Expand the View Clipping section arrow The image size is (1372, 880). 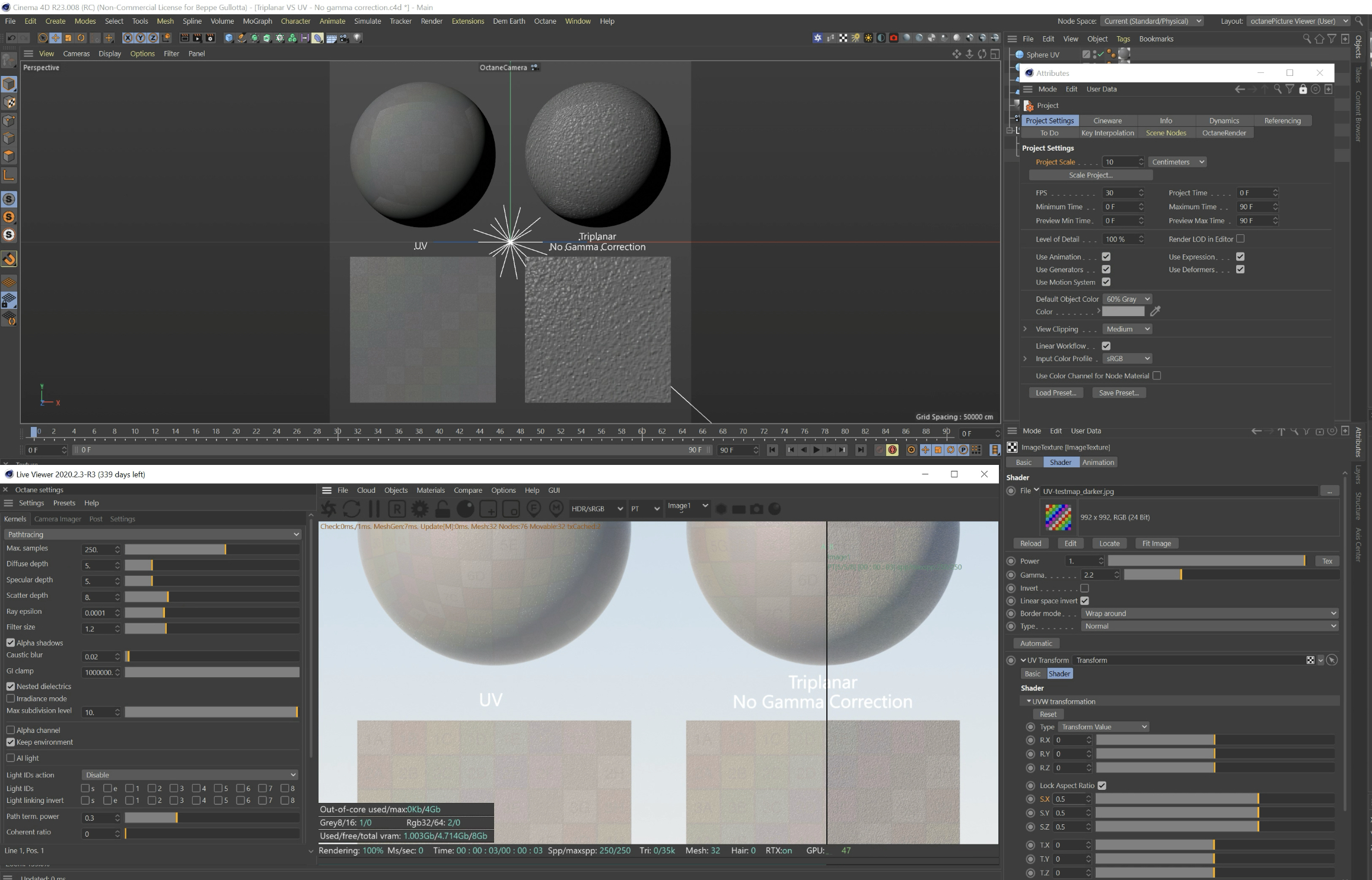(1025, 329)
